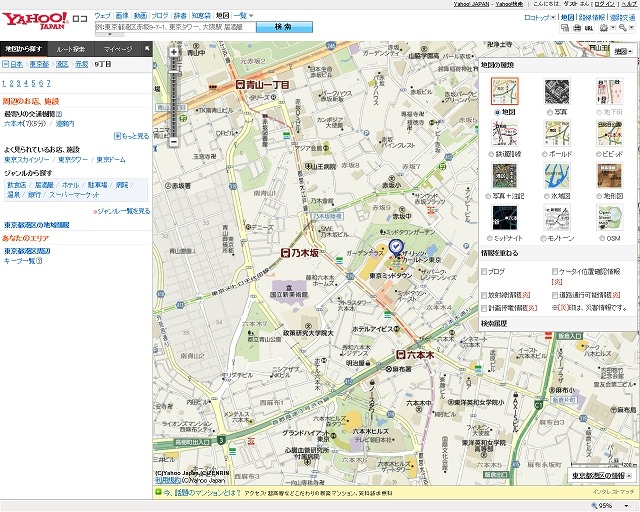
Task: Click the map zoom slider handle
Action: pos(174,72)
